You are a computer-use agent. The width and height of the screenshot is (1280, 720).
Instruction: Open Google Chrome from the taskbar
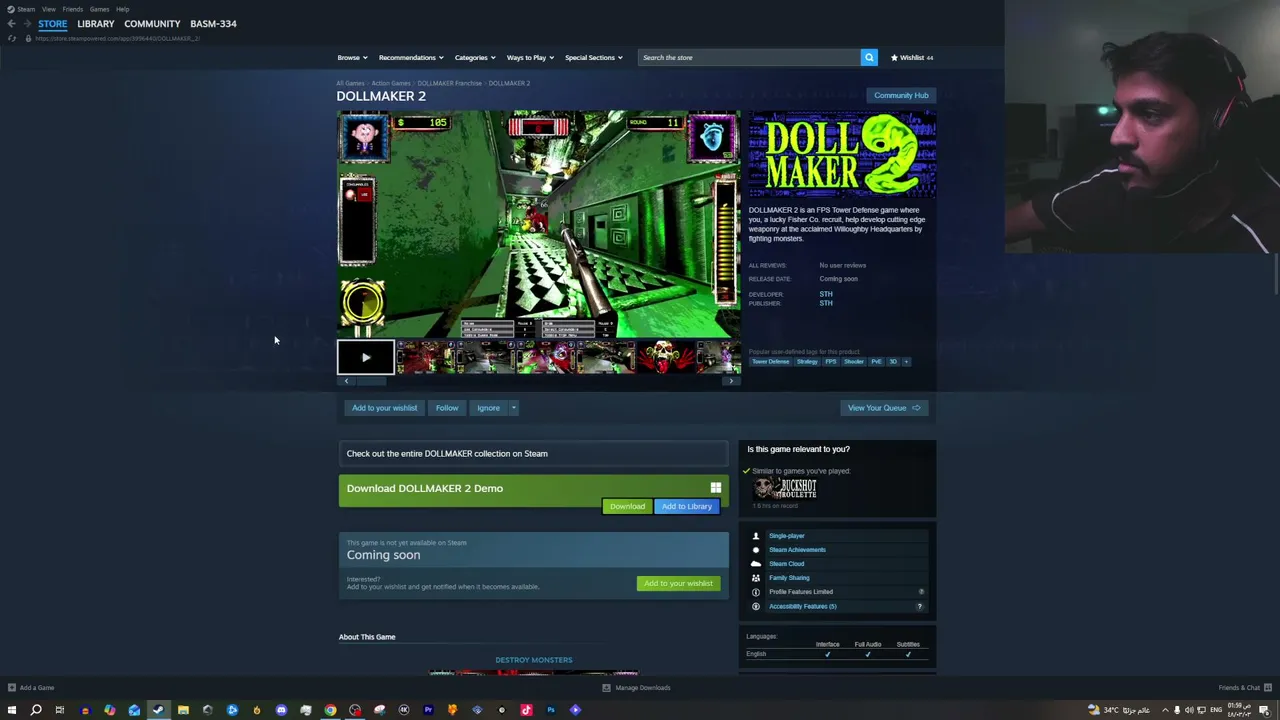point(330,710)
